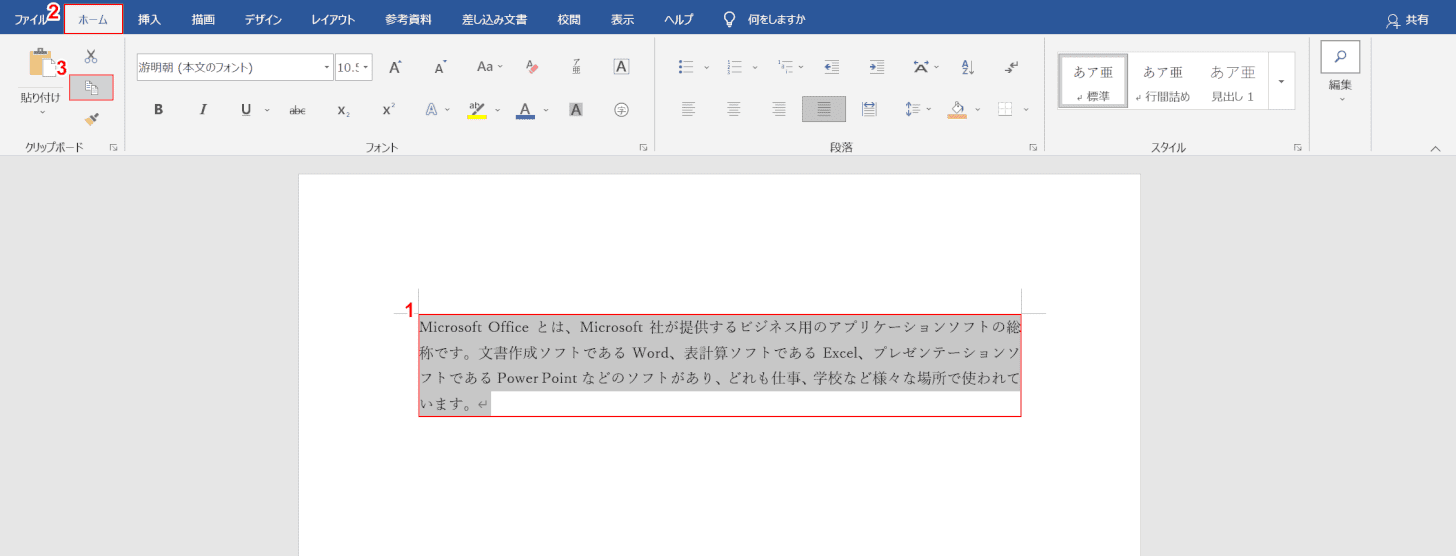The image size is (1456, 556).
Task: Open Paragraph dialog launcher
Action: [x=1033, y=147]
